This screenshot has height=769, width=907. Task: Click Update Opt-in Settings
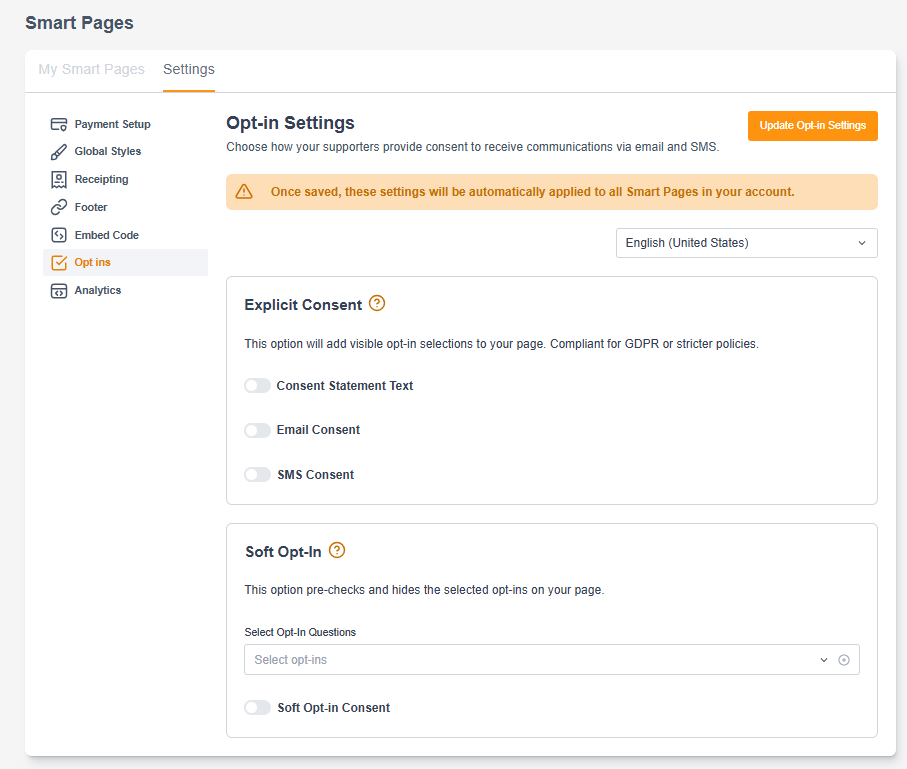tap(812, 126)
